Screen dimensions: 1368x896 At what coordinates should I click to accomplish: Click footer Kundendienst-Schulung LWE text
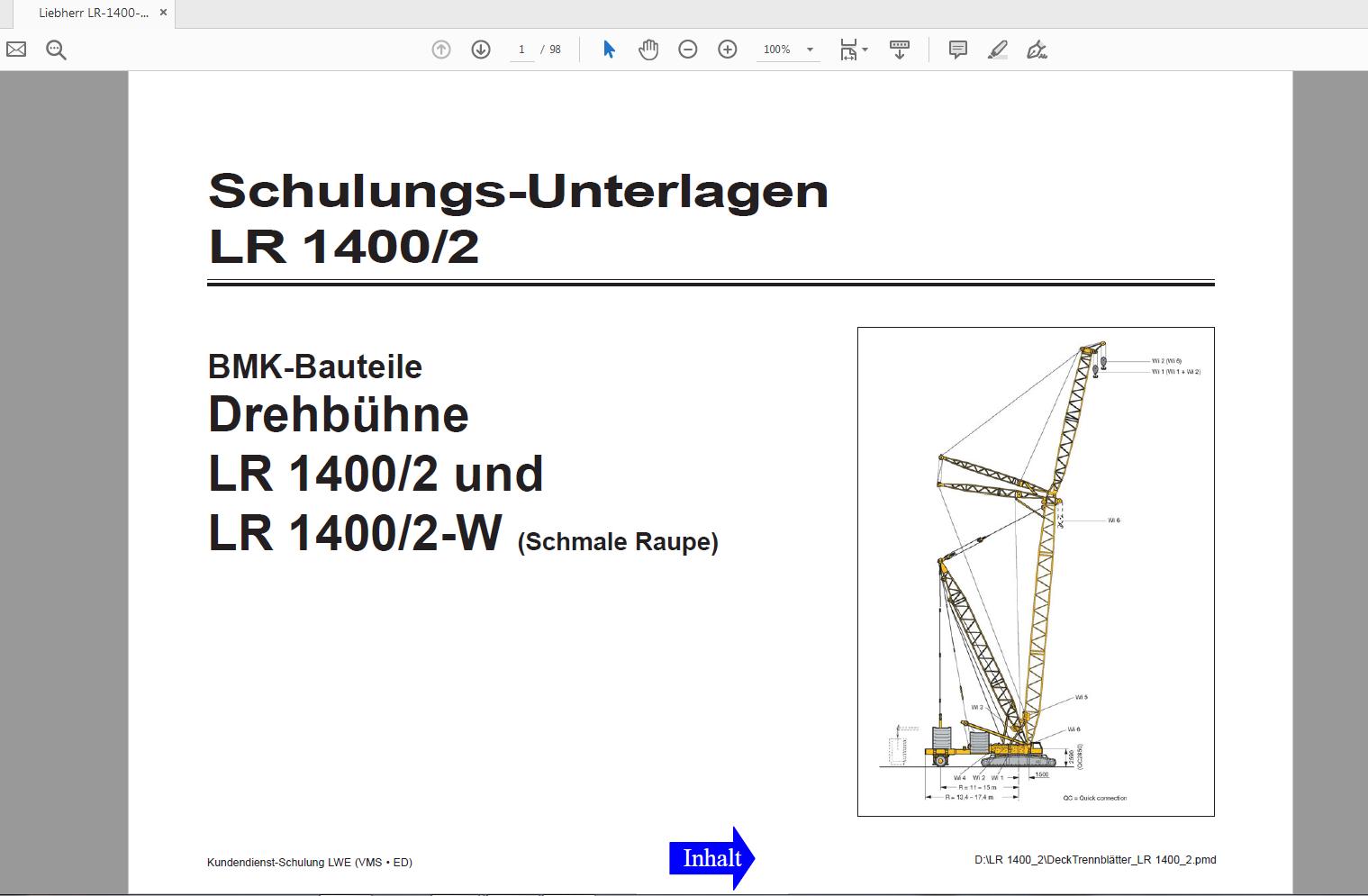pos(310,863)
